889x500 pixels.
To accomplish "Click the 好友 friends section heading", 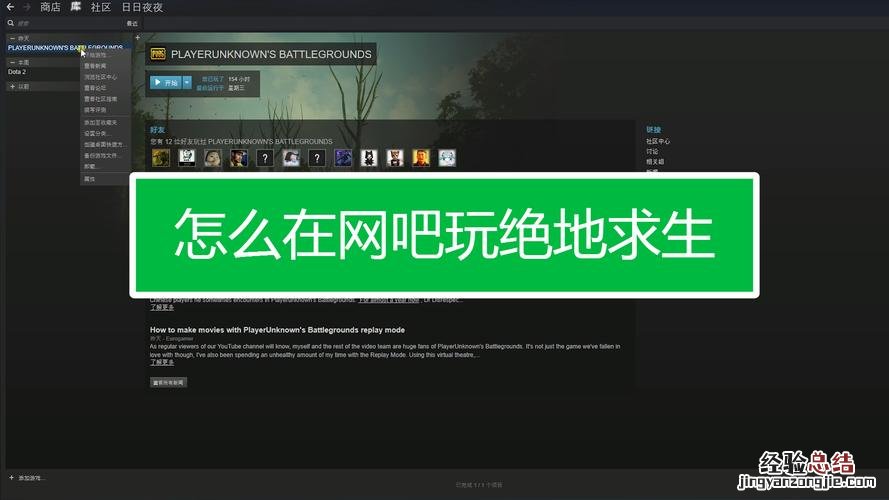I will (157, 130).
